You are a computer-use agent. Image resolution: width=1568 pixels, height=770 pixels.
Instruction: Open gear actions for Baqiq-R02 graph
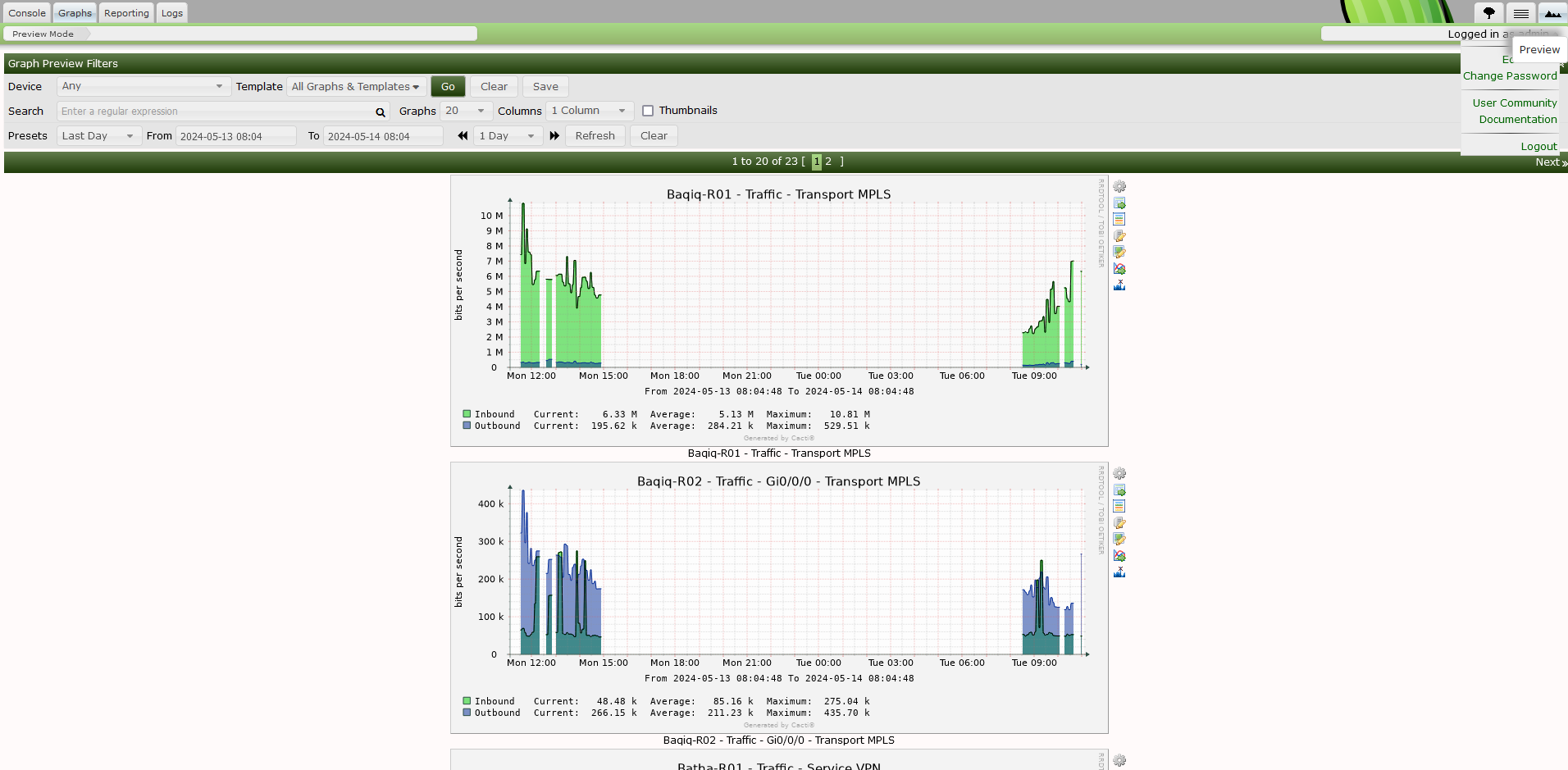coord(1119,474)
